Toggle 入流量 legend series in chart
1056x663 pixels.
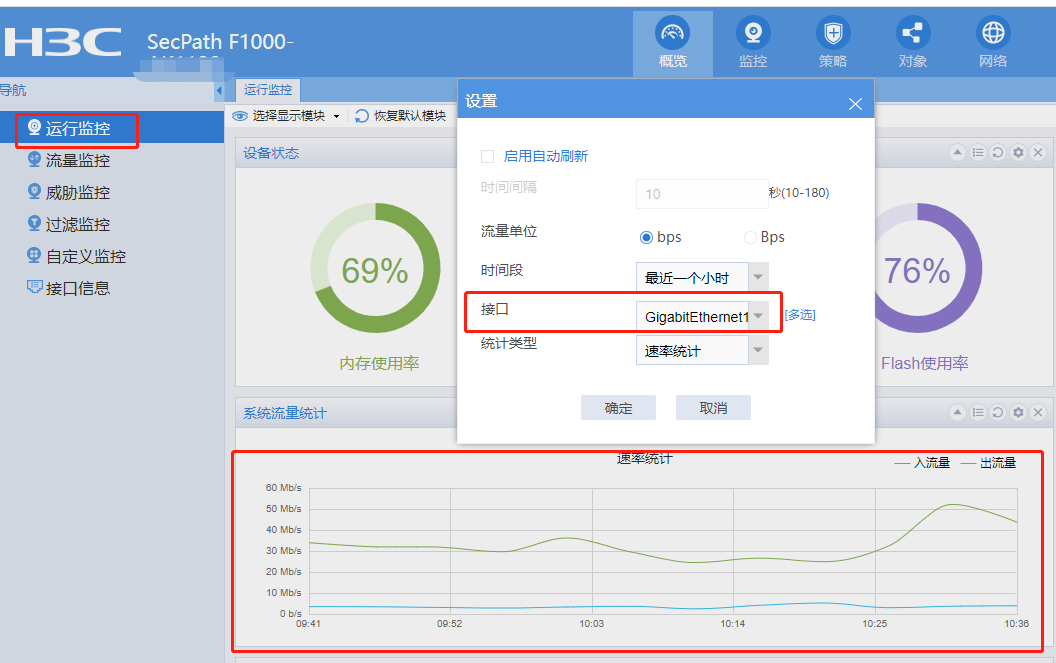click(x=922, y=463)
